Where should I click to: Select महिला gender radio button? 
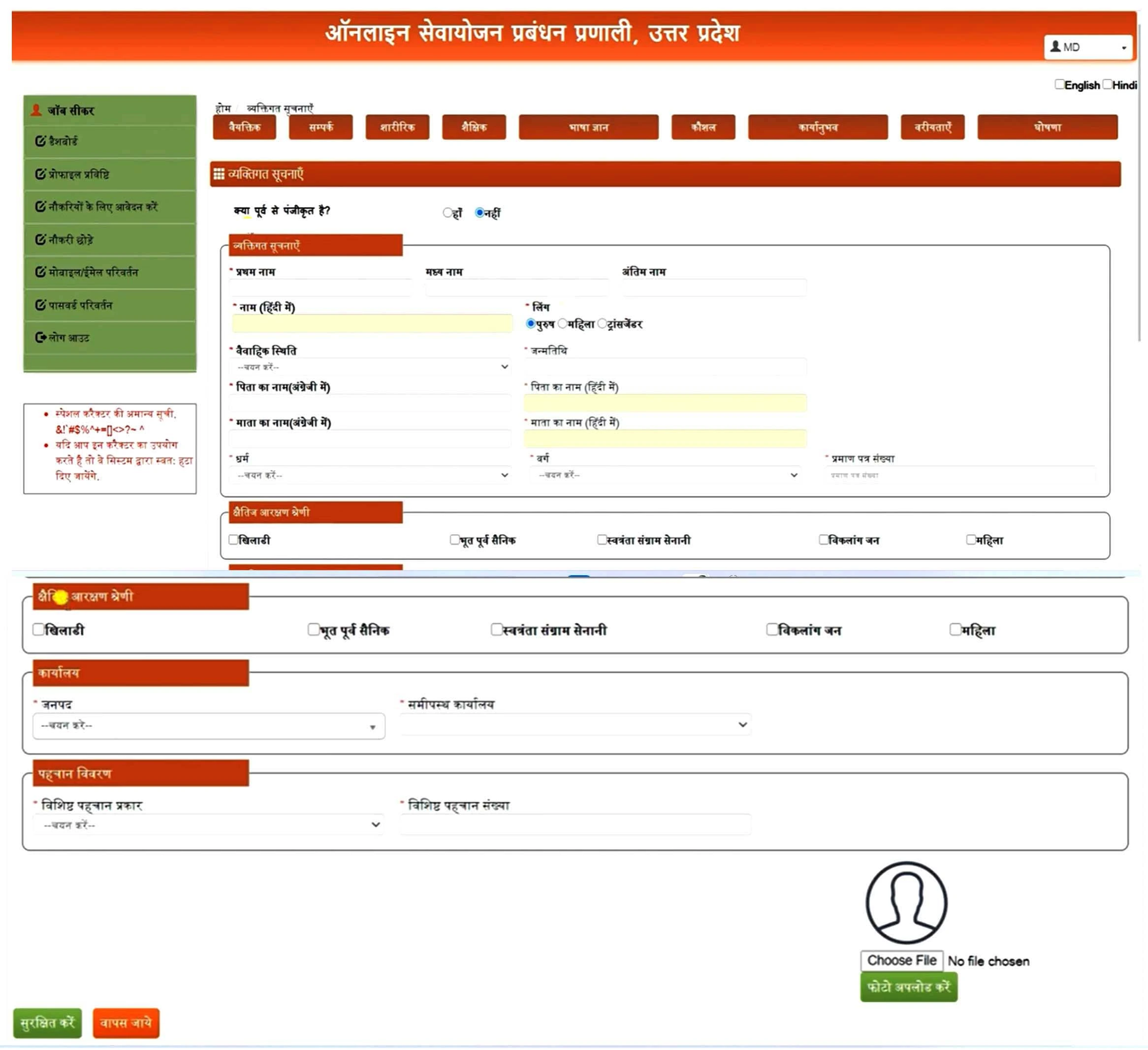pyautogui.click(x=563, y=324)
